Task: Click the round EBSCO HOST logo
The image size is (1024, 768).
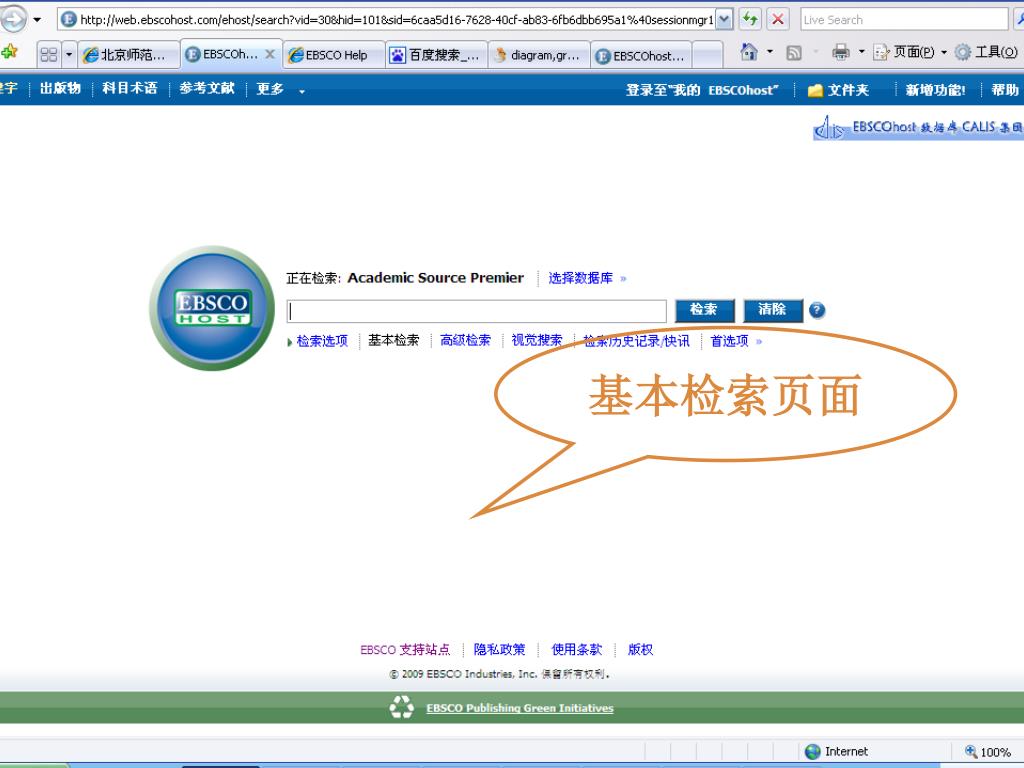Action: pos(212,308)
